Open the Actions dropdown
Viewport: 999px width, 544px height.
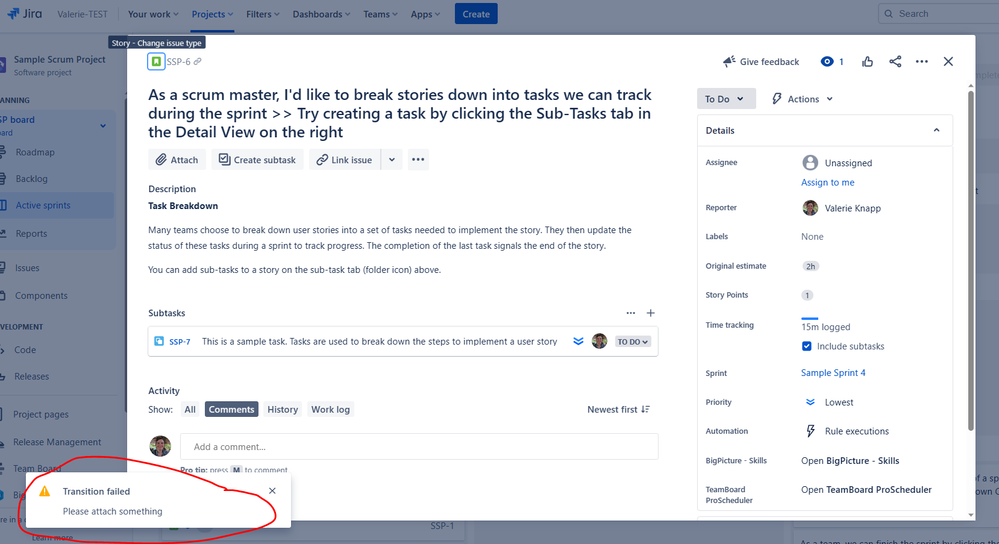802,99
